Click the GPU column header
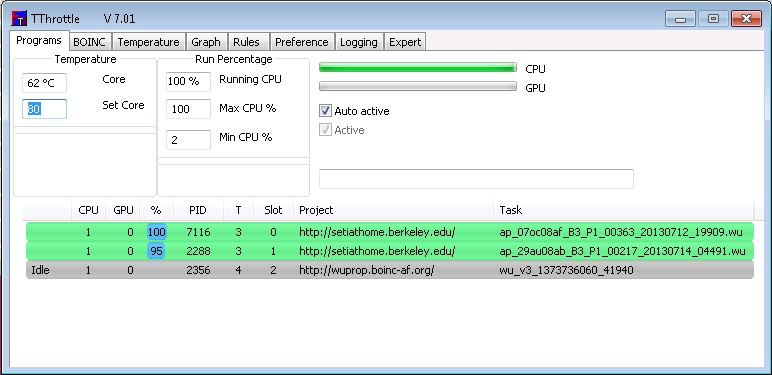Image resolution: width=772 pixels, height=375 pixels. tap(123, 210)
